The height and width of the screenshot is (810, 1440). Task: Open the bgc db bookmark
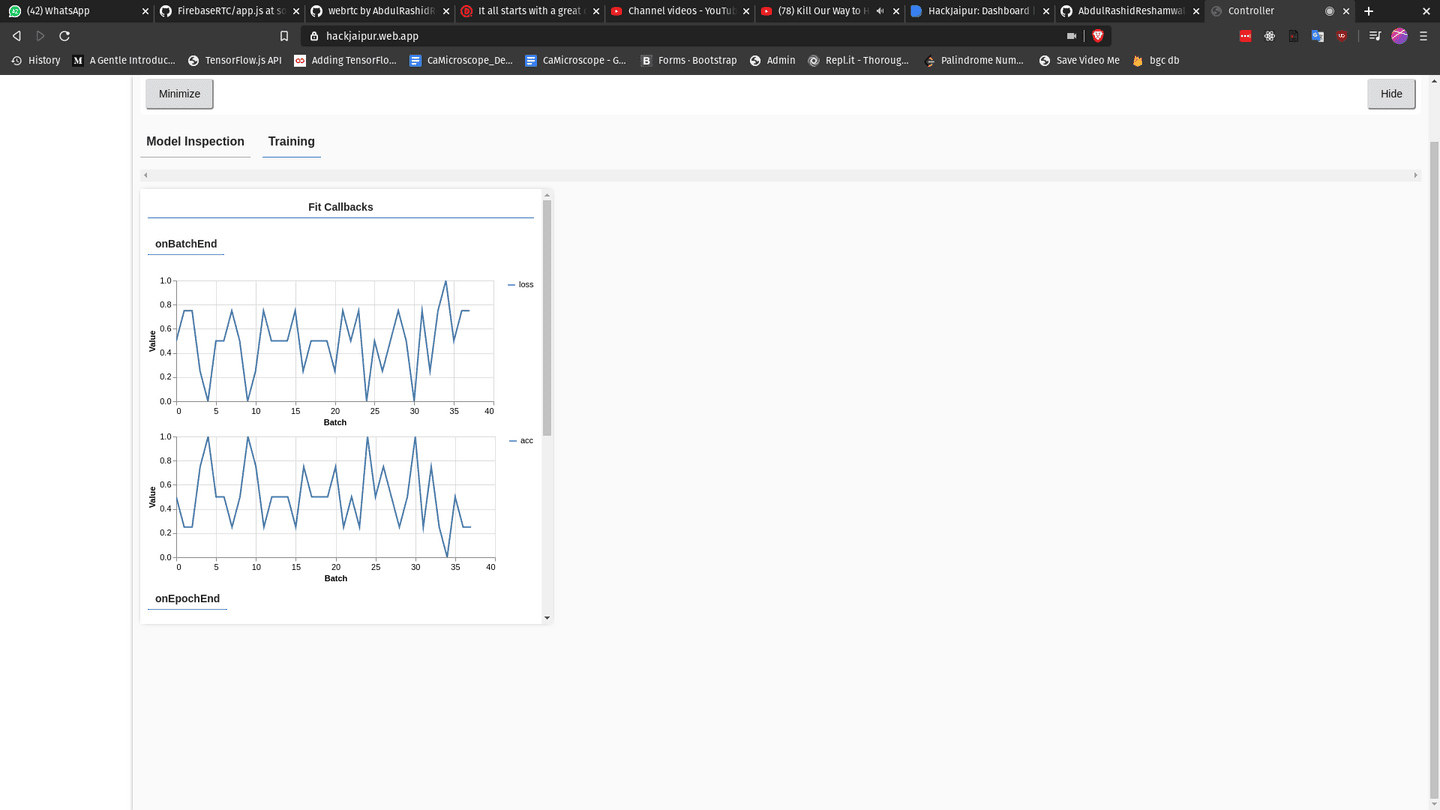(1155, 60)
